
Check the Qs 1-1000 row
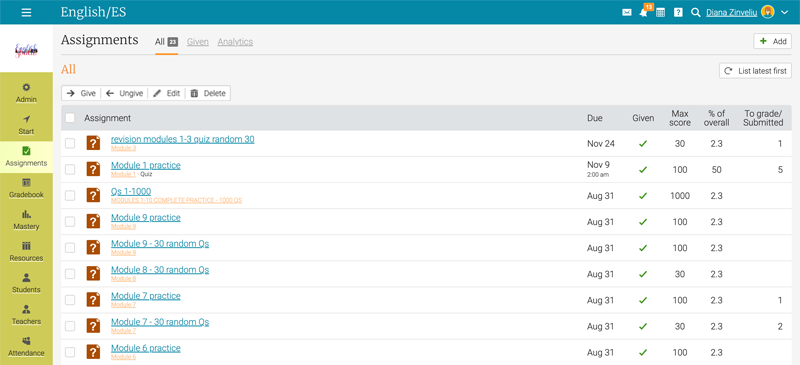coord(70,196)
